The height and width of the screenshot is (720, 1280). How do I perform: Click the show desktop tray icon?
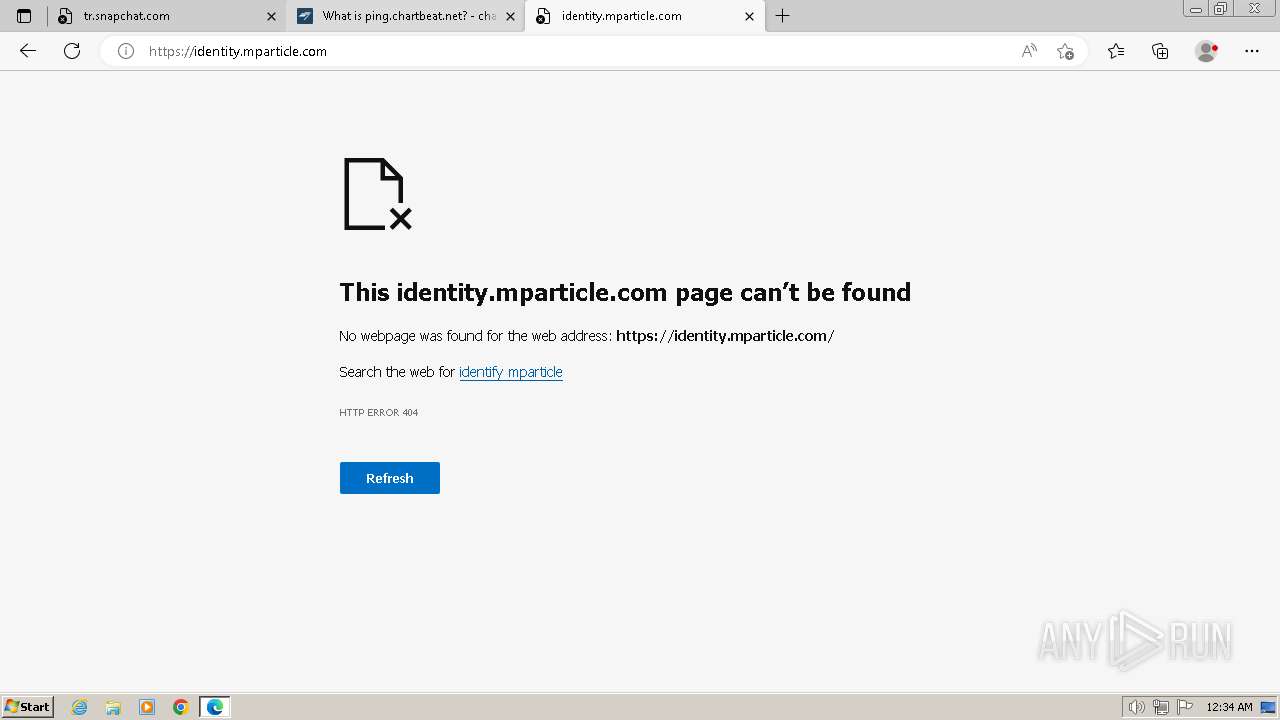pyautogui.click(x=1268, y=707)
